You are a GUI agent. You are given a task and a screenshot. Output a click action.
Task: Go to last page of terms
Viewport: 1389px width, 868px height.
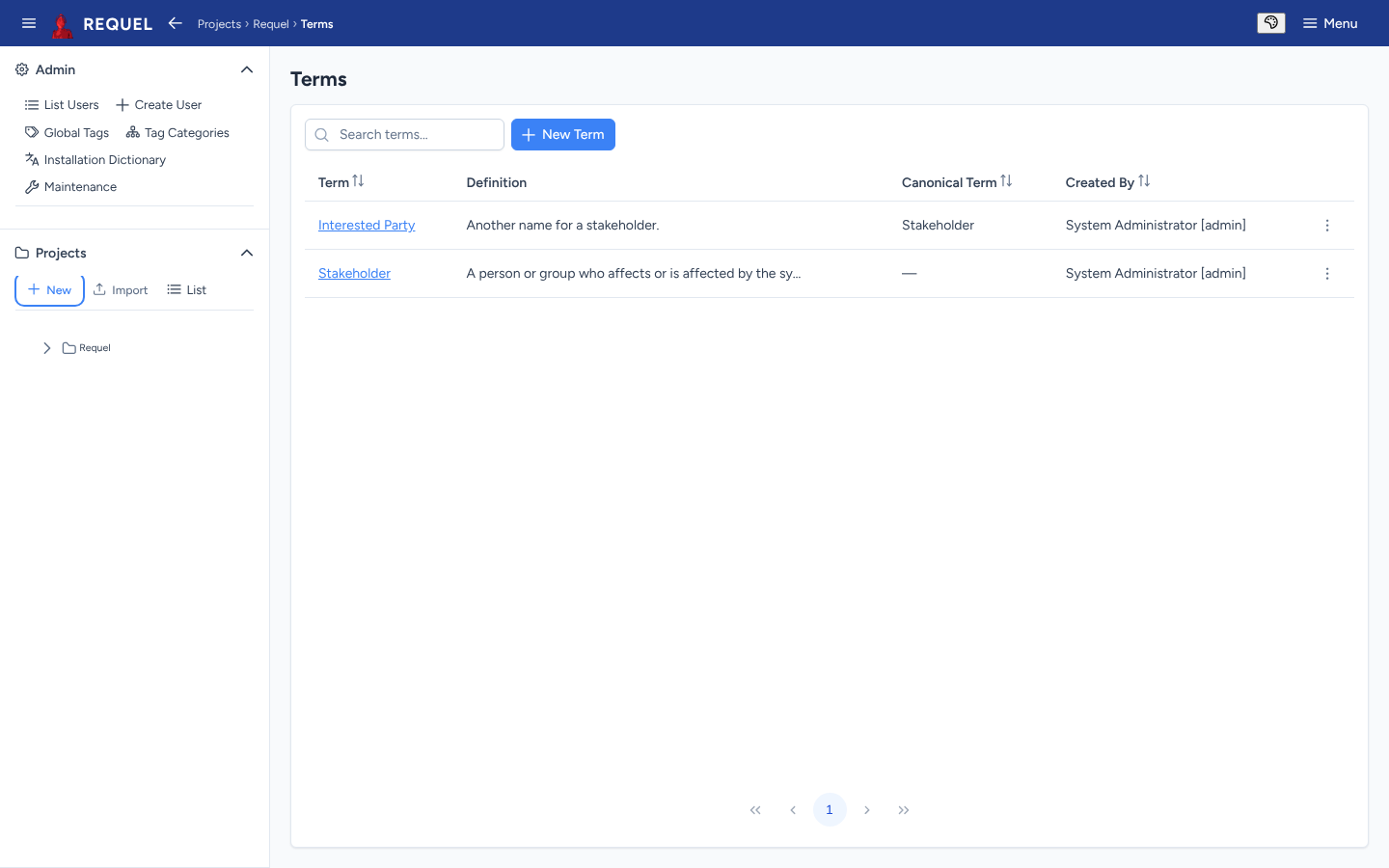click(904, 810)
